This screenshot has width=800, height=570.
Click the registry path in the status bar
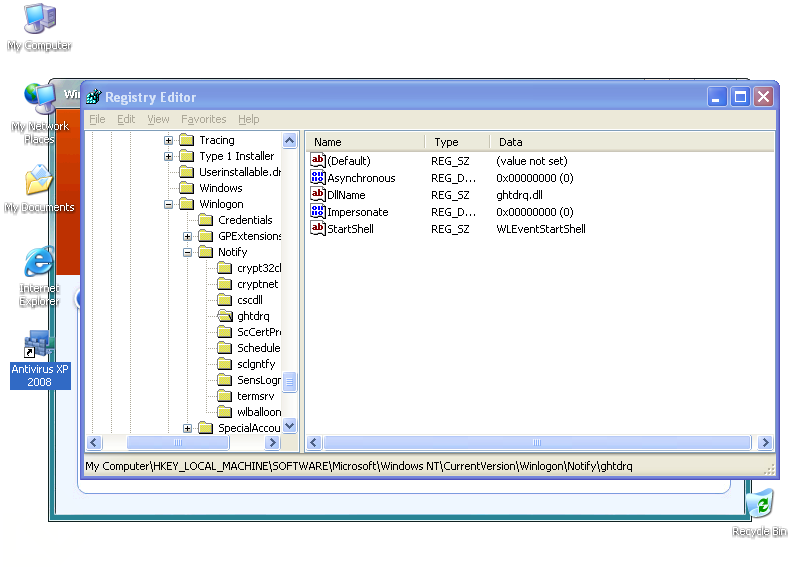359,466
